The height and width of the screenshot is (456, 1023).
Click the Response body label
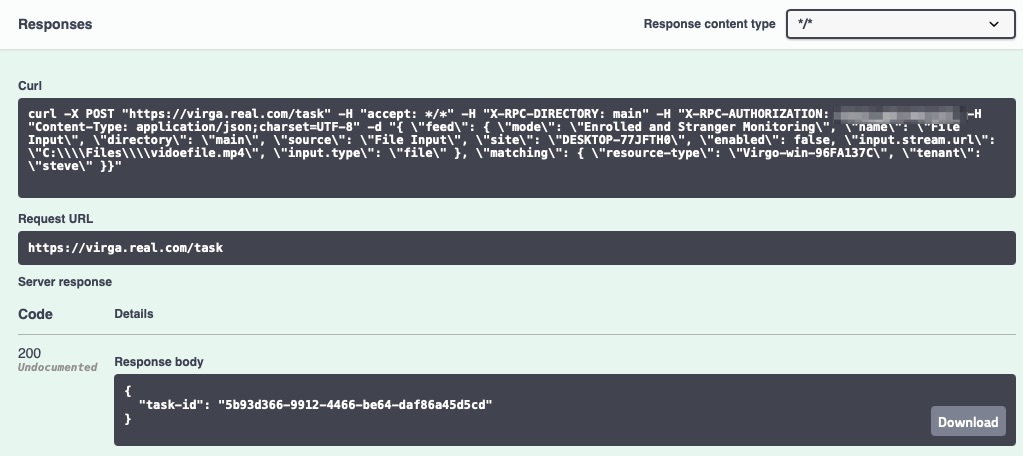160,362
